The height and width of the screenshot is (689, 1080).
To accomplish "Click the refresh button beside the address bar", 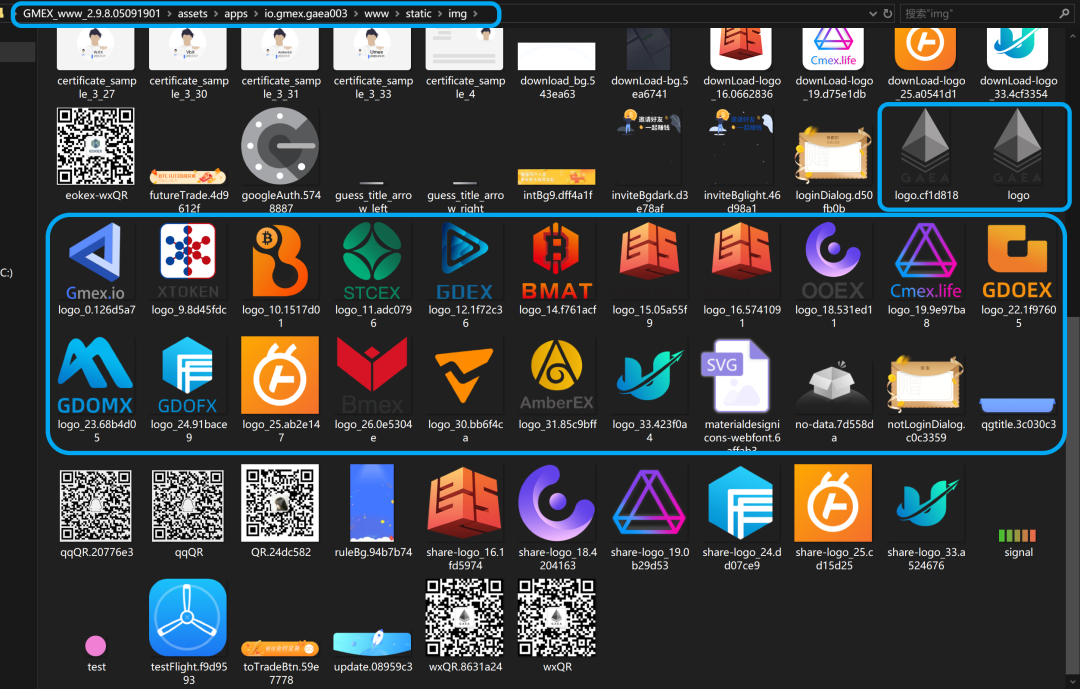I will click(x=887, y=14).
